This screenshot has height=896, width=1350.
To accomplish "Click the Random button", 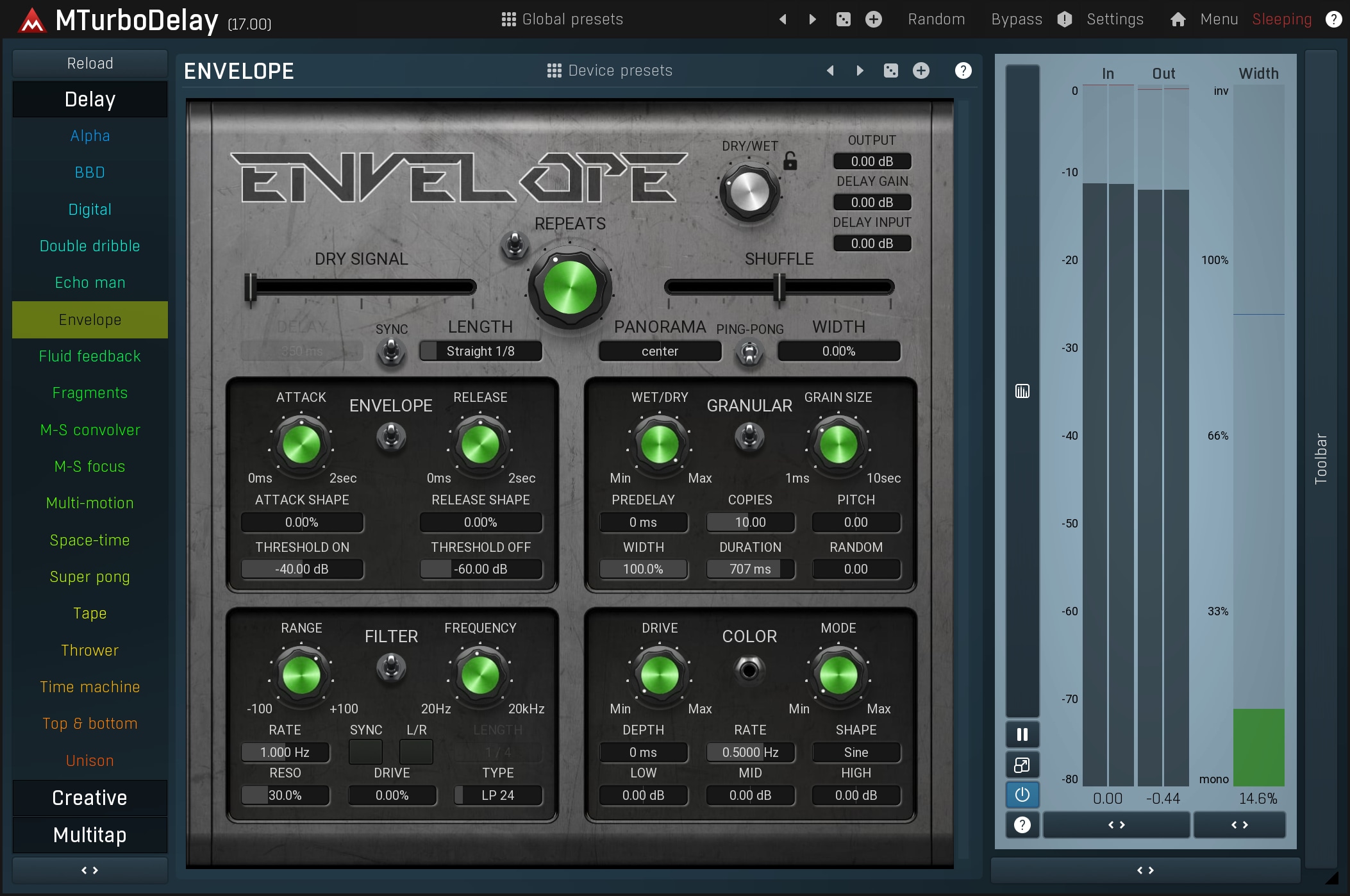I will [936, 19].
